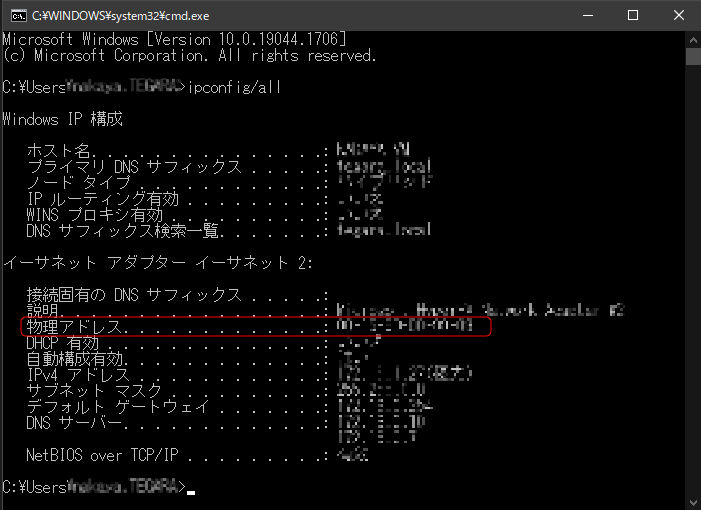701x510 pixels.
Task: Click the Windows IP 構成 heading
Action: 62,119
